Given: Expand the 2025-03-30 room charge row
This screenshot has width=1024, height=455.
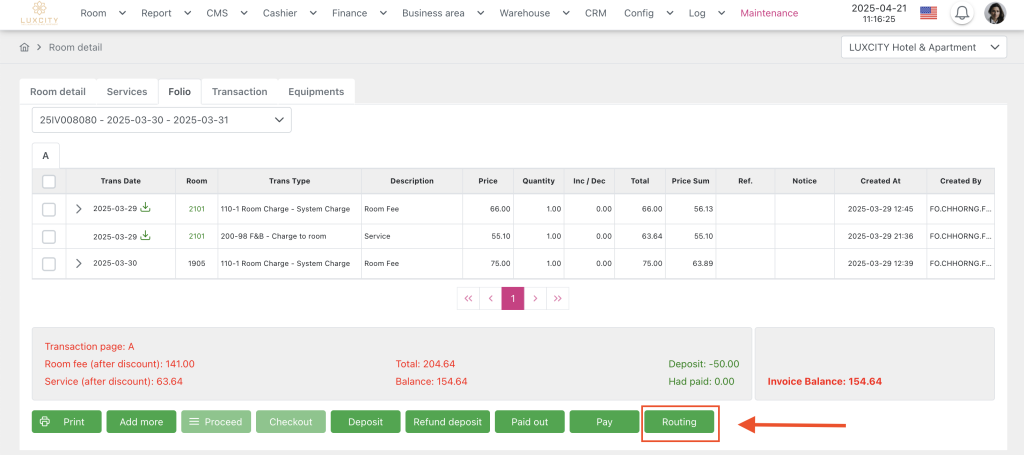Looking at the screenshot, I should [79, 263].
